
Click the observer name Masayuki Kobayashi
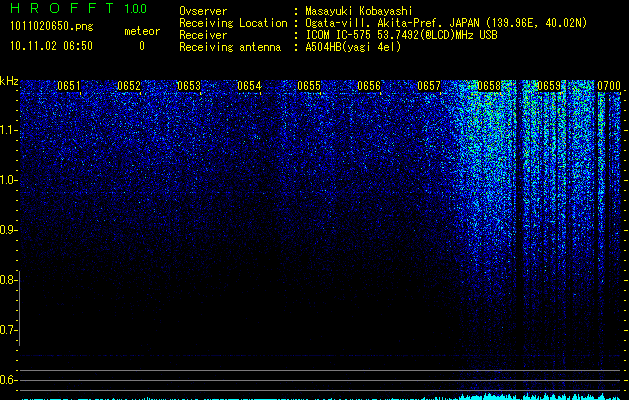pyautogui.click(x=359, y=11)
